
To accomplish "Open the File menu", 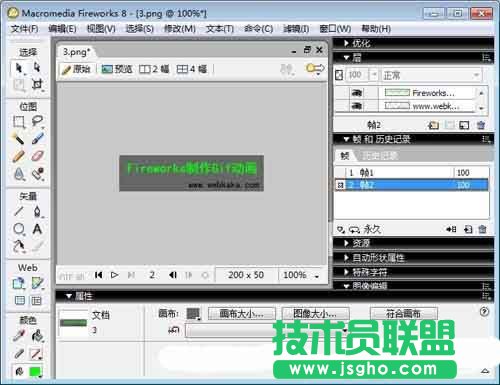I will pyautogui.click(x=24, y=29).
